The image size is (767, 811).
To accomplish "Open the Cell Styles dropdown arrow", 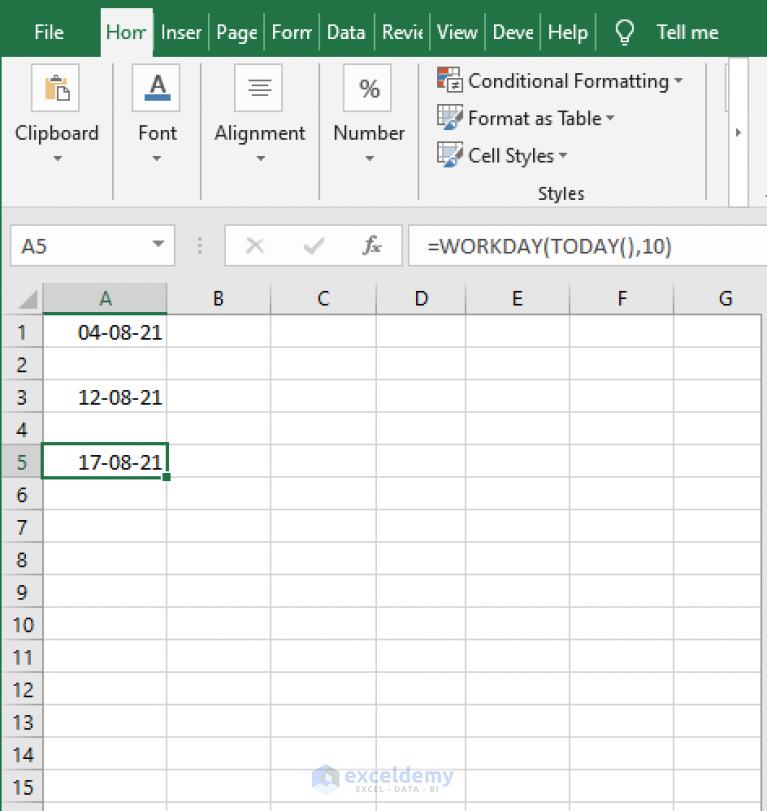I will 563,155.
